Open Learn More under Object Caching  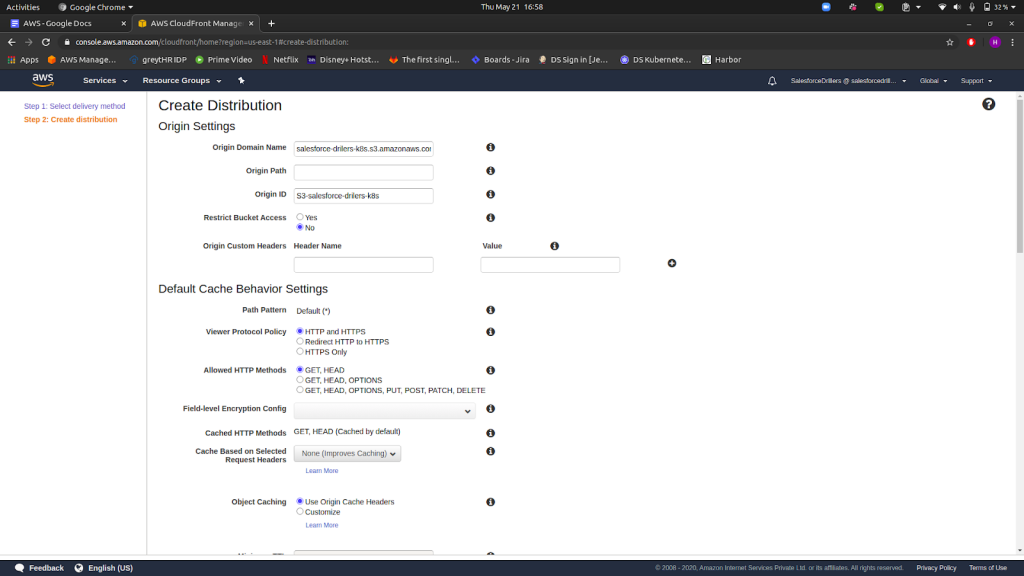[x=322, y=526]
